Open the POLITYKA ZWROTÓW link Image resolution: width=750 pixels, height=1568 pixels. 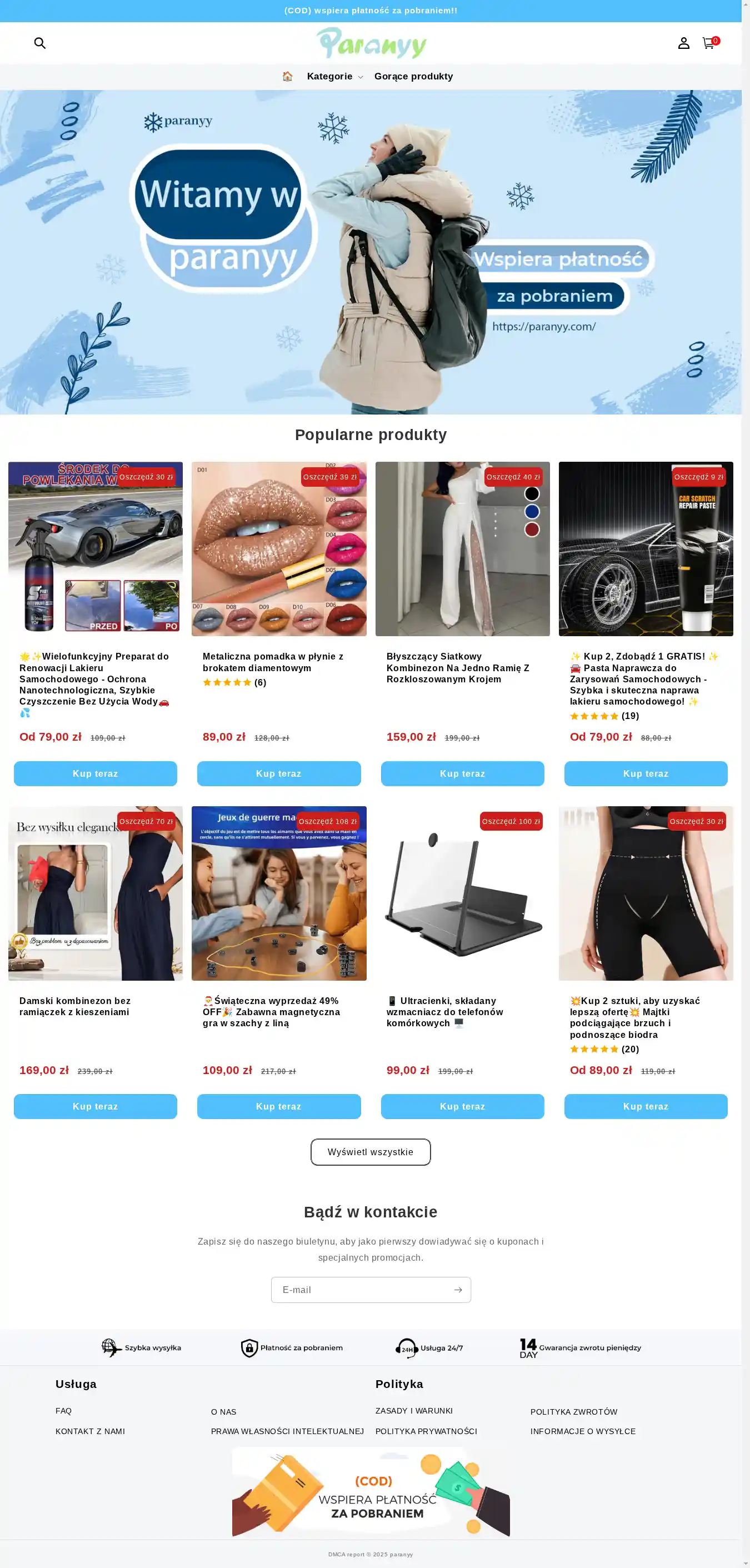point(573,1411)
